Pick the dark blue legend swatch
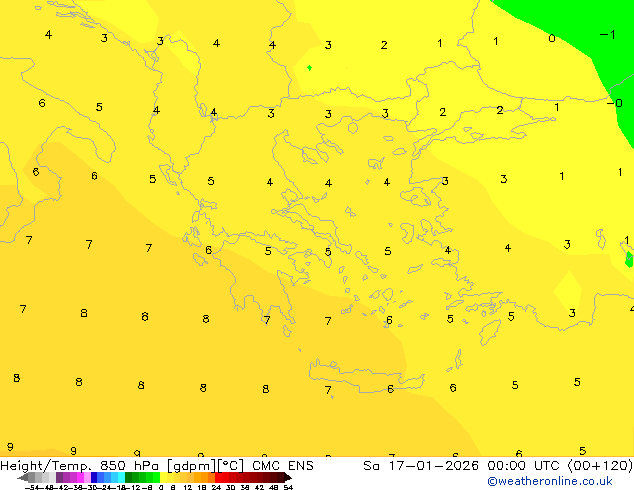 coord(94,477)
